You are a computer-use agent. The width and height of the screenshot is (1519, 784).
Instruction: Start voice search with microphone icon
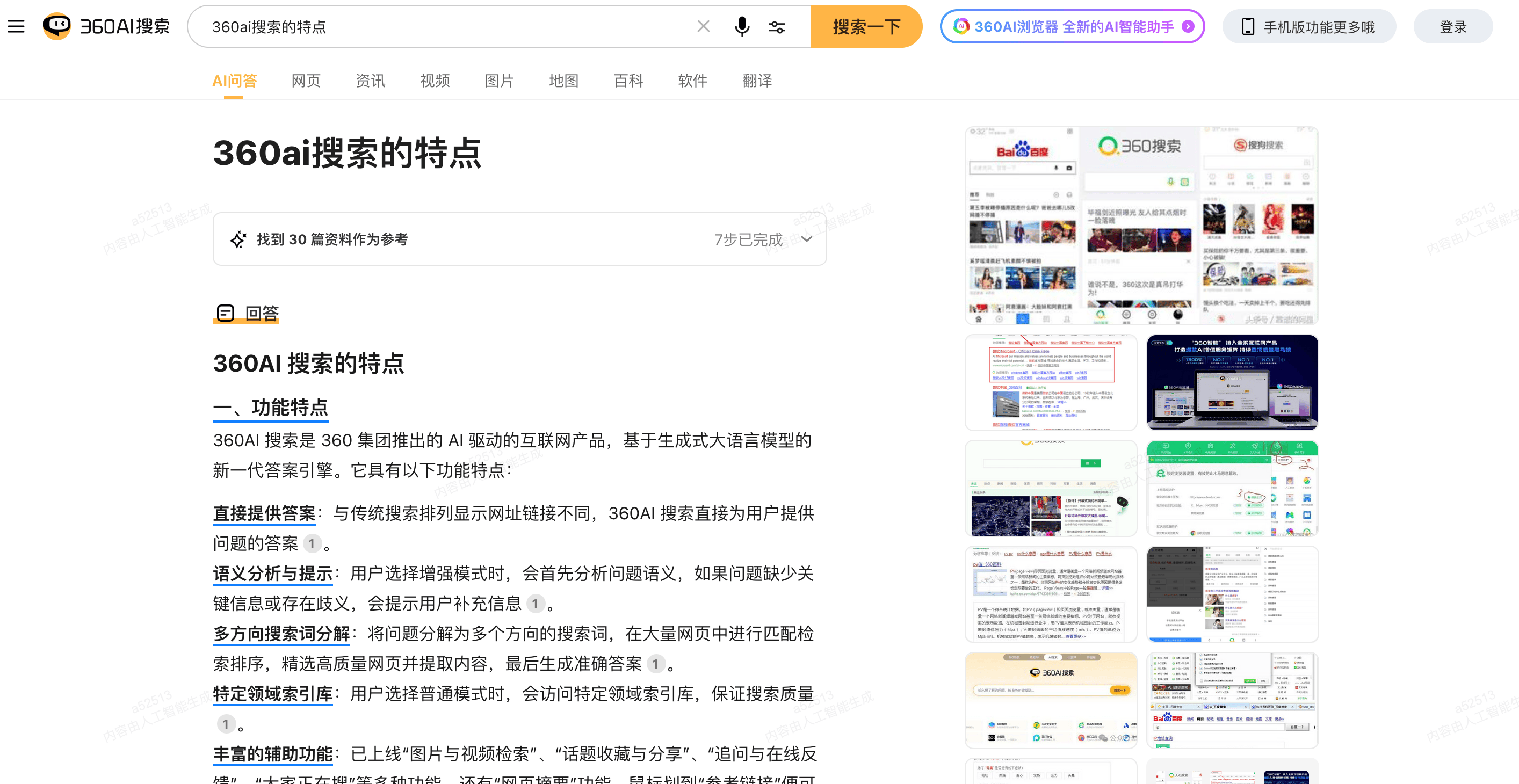[742, 26]
